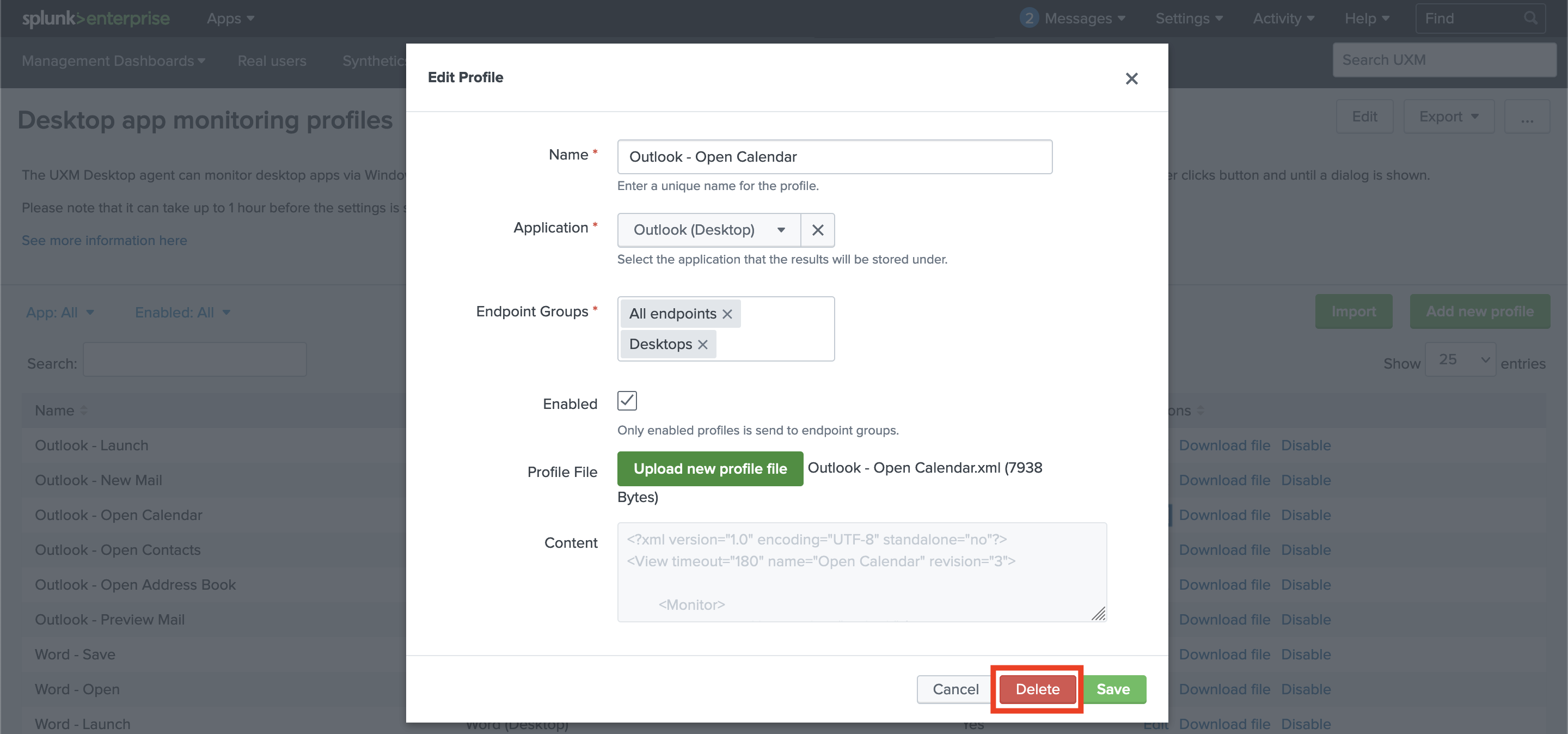
Task: Open the Help menu
Action: [x=1366, y=19]
